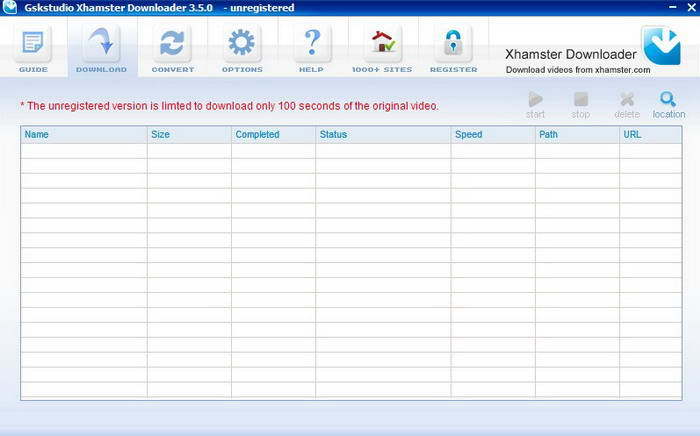The height and width of the screenshot is (436, 700).
Task: Open download location with magnifier icon
Action: 668,105
